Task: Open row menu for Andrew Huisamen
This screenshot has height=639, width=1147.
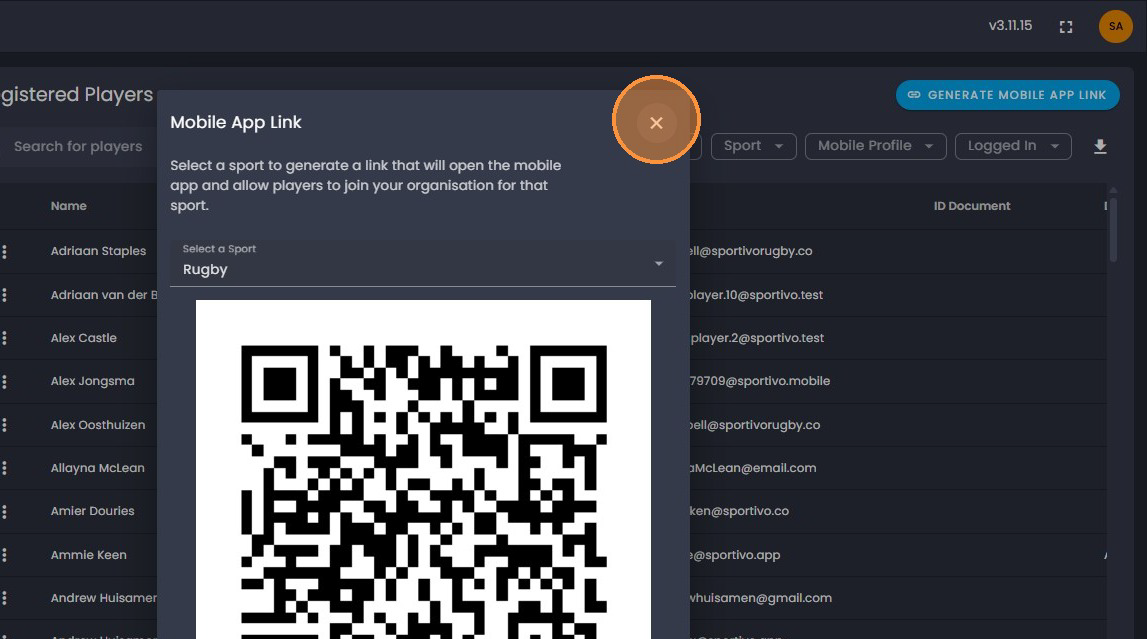Action: click(x=4, y=598)
